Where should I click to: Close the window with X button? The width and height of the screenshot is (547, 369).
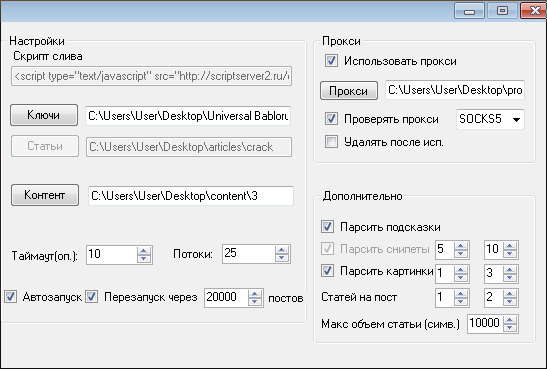coord(533,10)
